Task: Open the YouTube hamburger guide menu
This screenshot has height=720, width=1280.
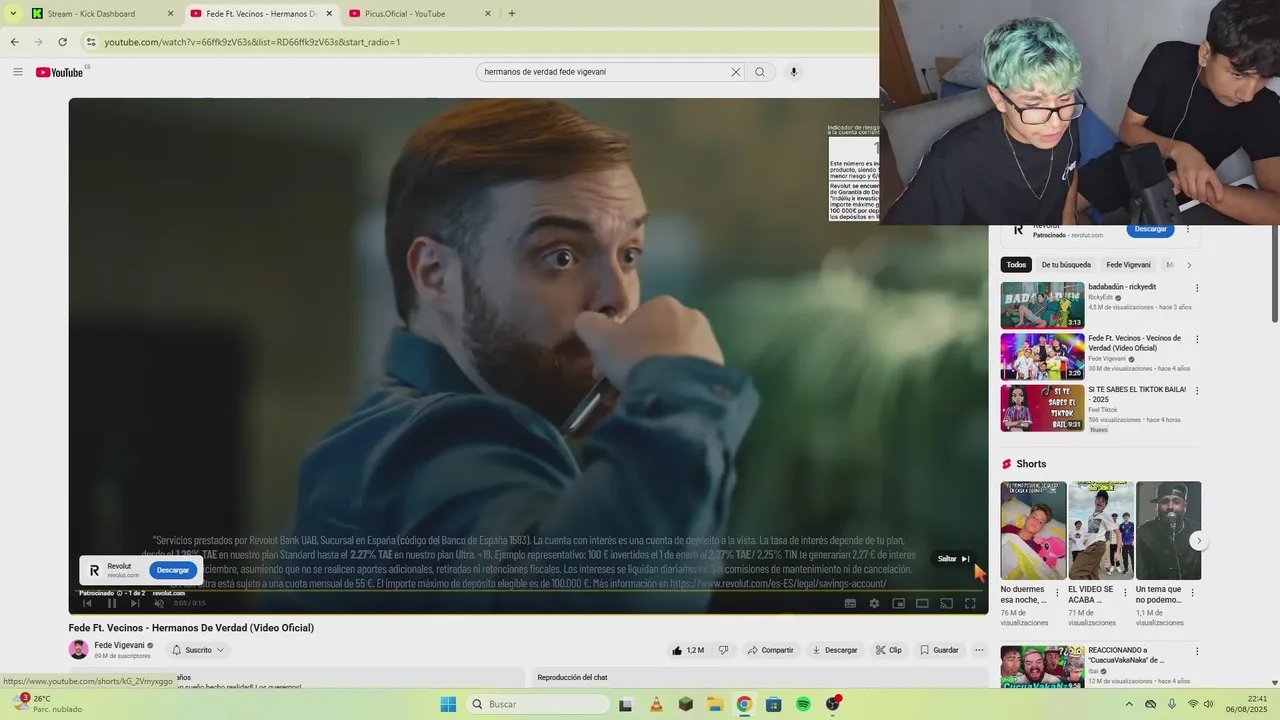Action: click(x=17, y=72)
